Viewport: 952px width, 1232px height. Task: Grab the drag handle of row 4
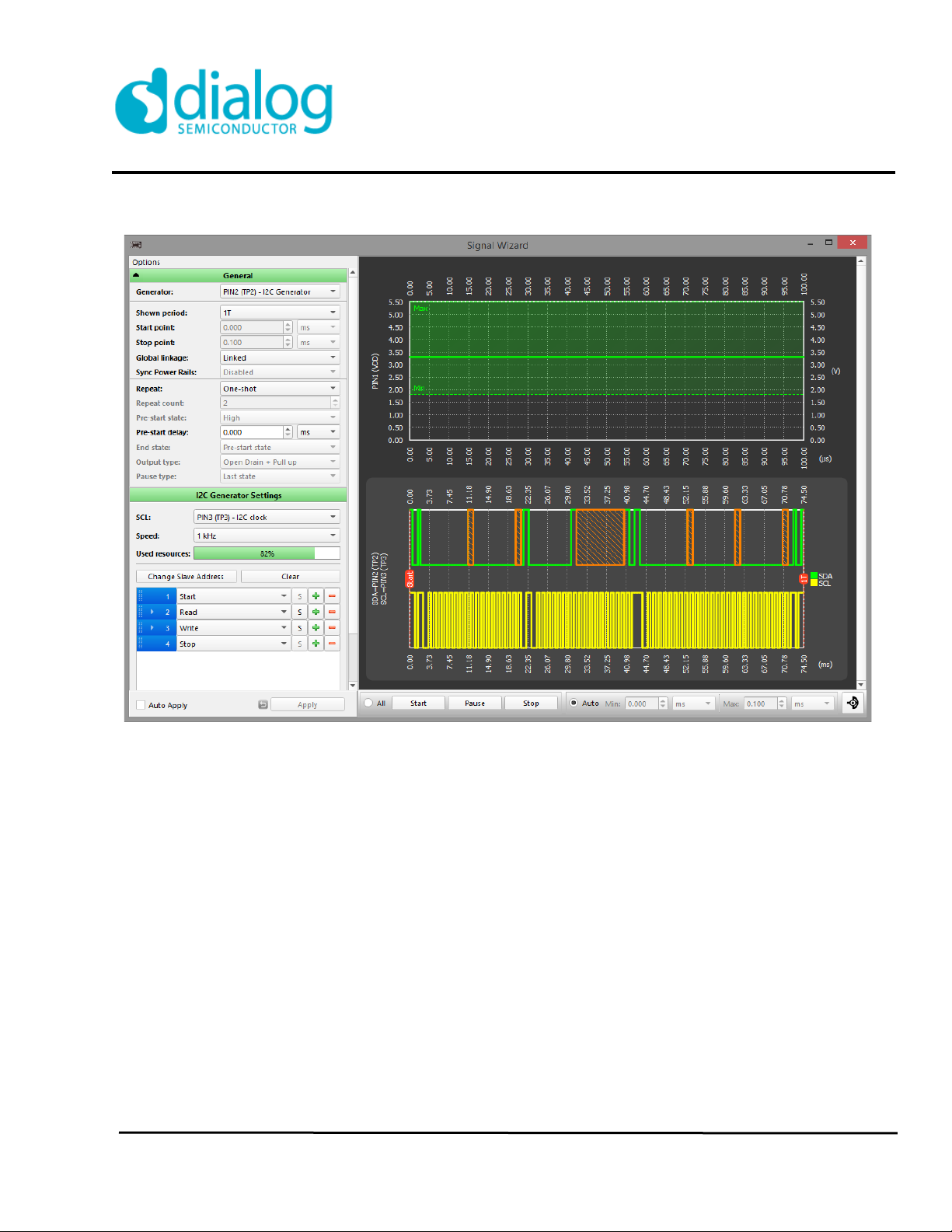[141, 644]
